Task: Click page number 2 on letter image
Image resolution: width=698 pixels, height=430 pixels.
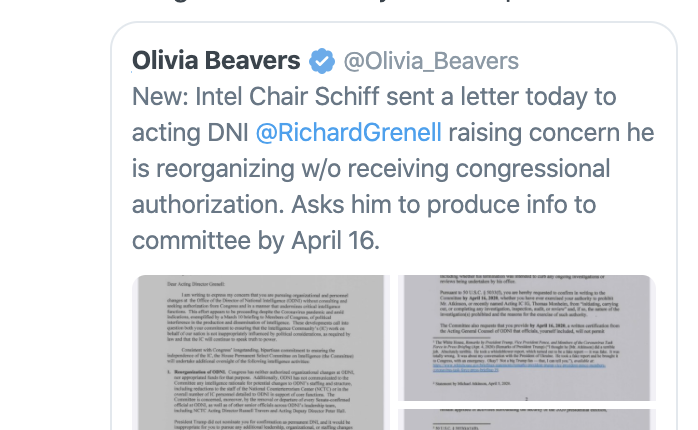Action: 526,399
